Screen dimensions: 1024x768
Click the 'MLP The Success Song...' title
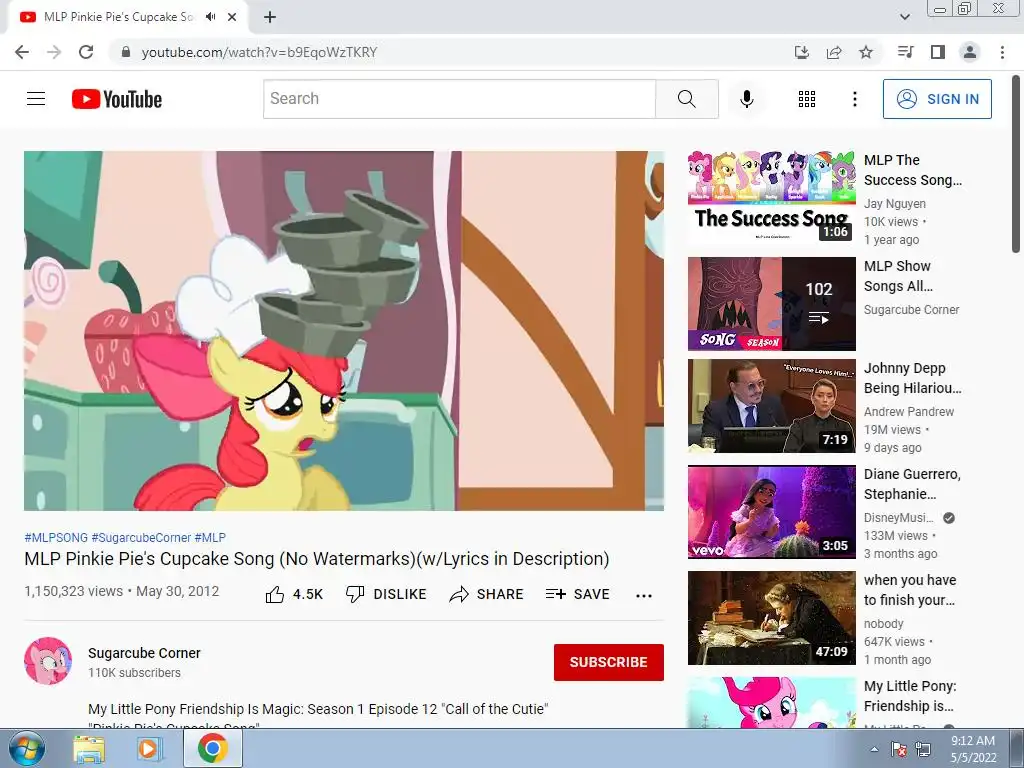coord(912,170)
